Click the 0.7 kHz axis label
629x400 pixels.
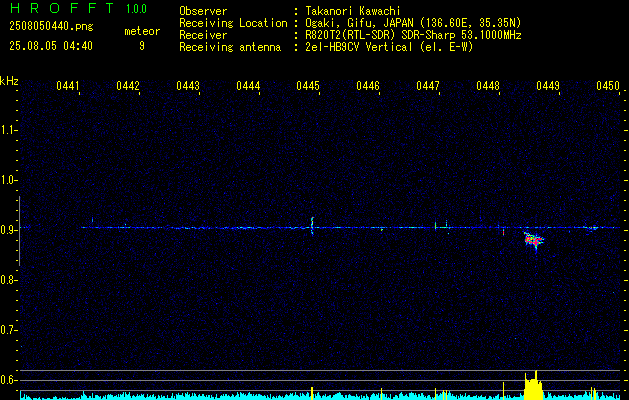pos(8,330)
